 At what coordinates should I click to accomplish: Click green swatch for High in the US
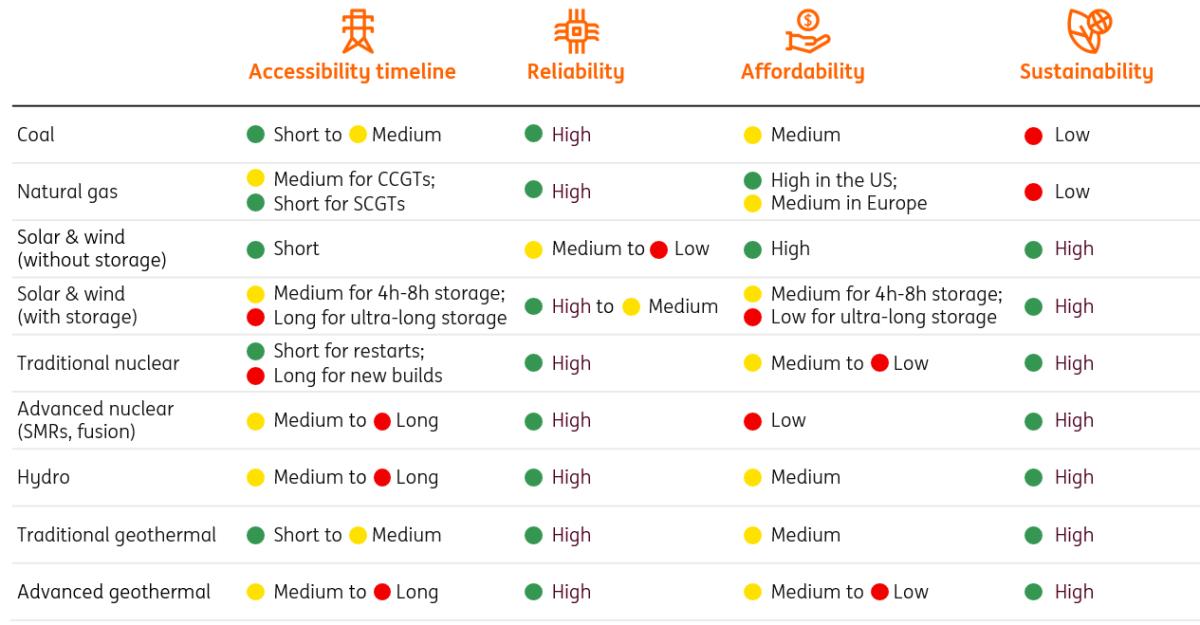tap(753, 180)
